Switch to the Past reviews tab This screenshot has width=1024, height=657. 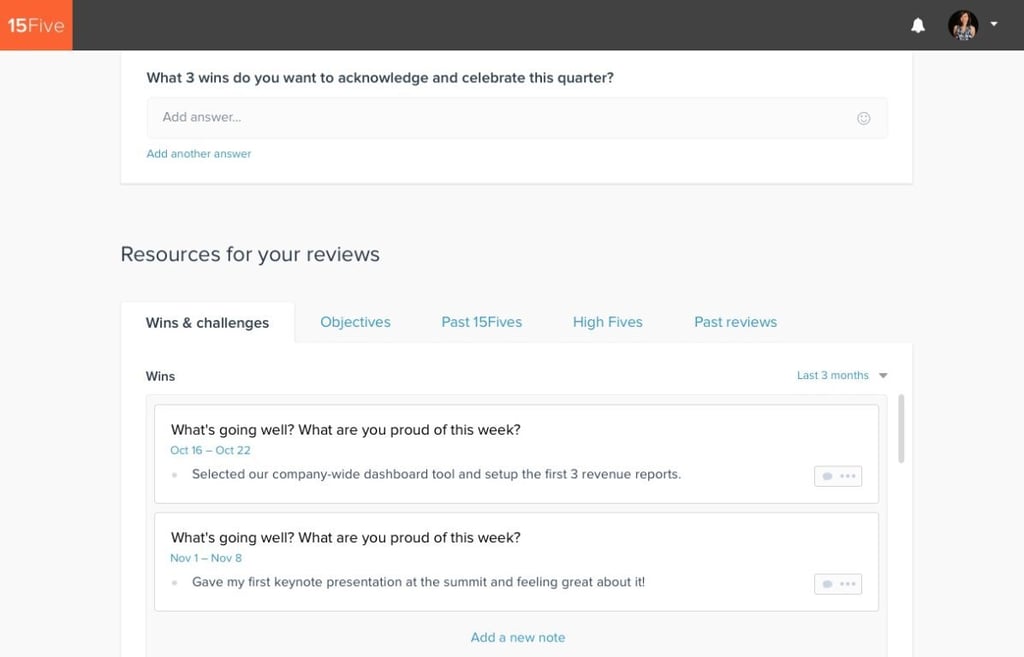coord(735,321)
